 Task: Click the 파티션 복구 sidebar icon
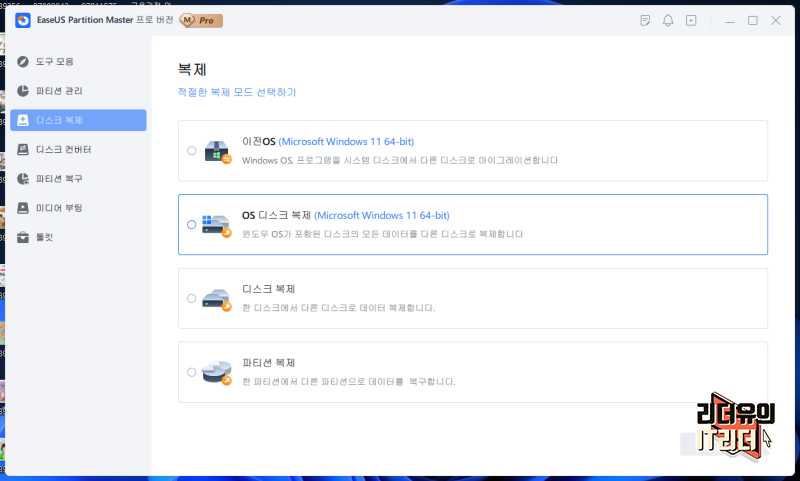23,179
